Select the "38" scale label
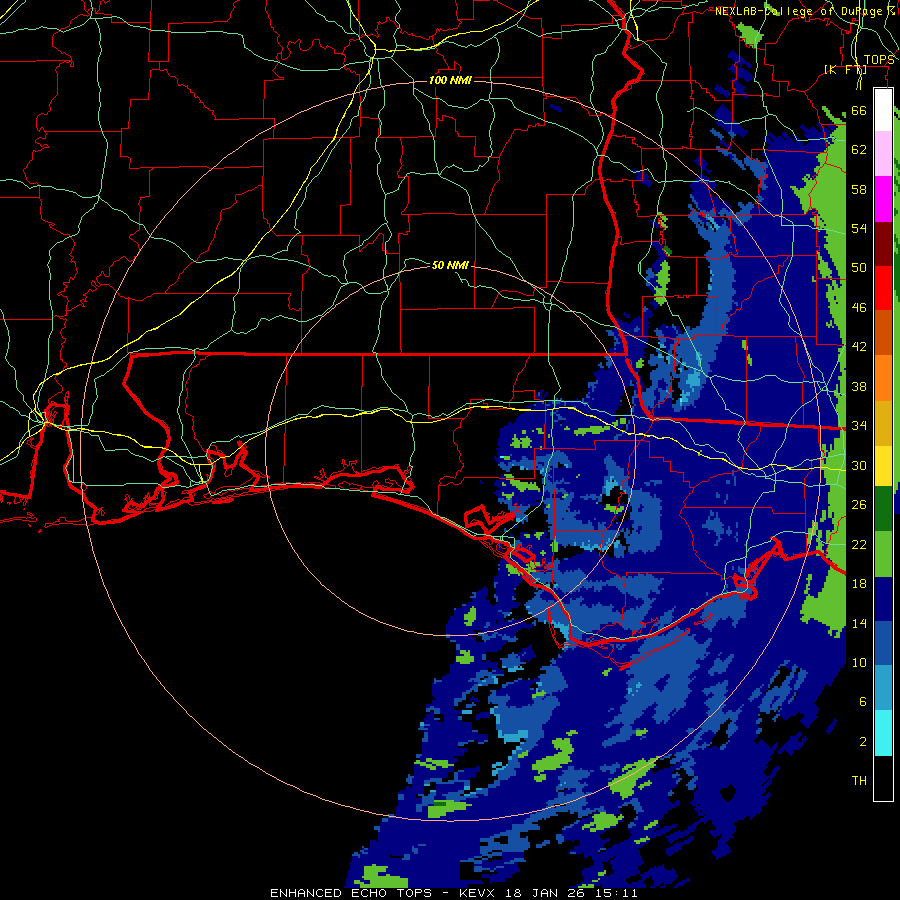900x900 pixels. 859,386
